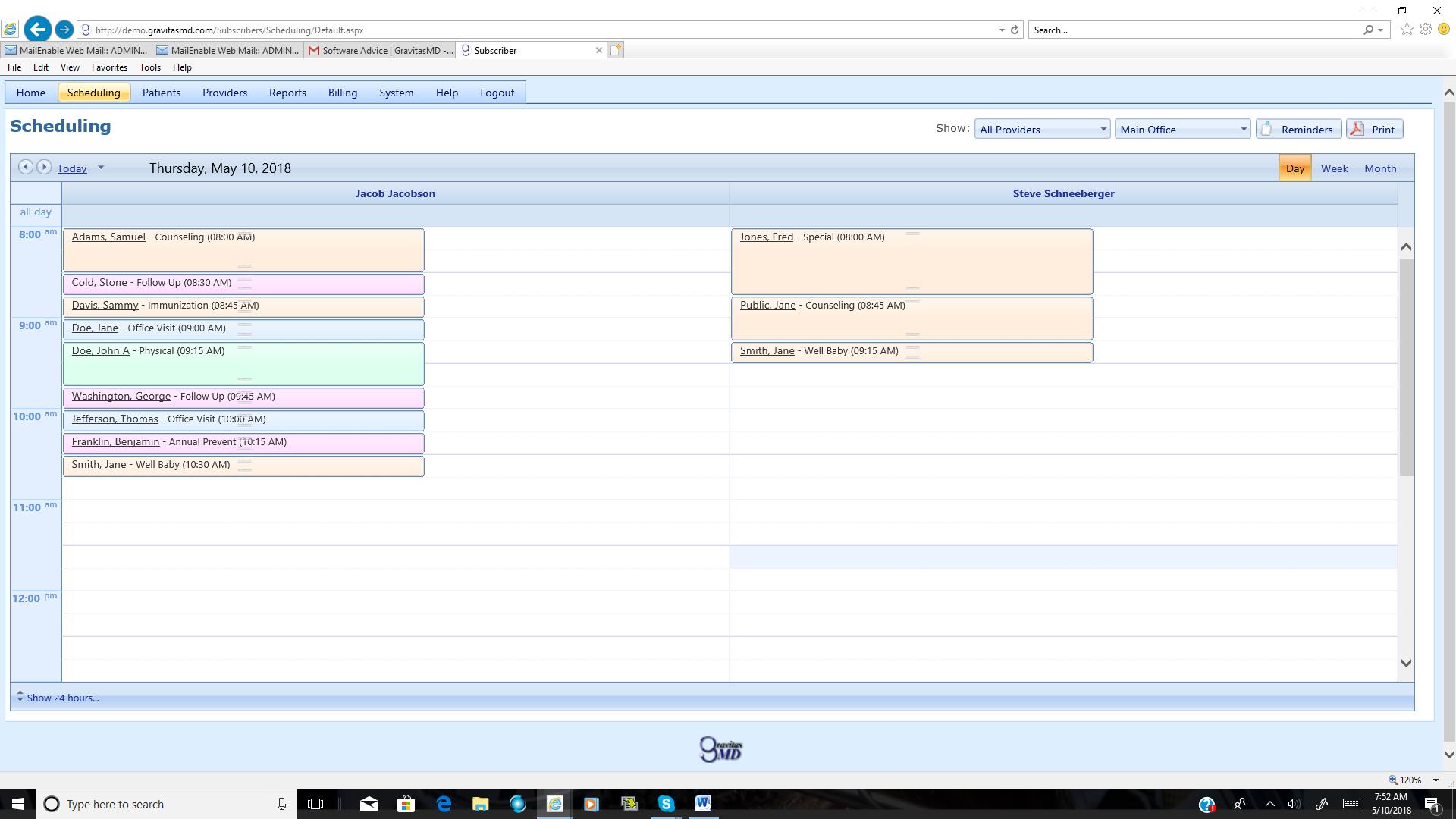Switch calendar to Week view
The width and height of the screenshot is (1456, 819).
pyautogui.click(x=1334, y=168)
